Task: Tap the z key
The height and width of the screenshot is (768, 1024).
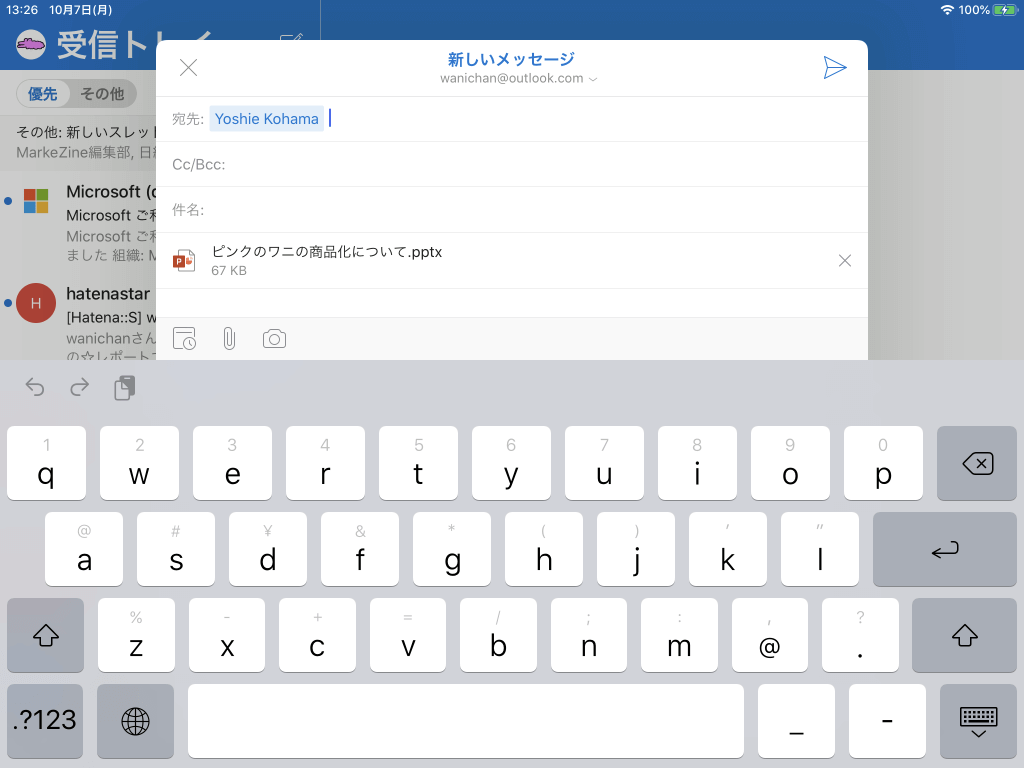Action: [x=136, y=635]
